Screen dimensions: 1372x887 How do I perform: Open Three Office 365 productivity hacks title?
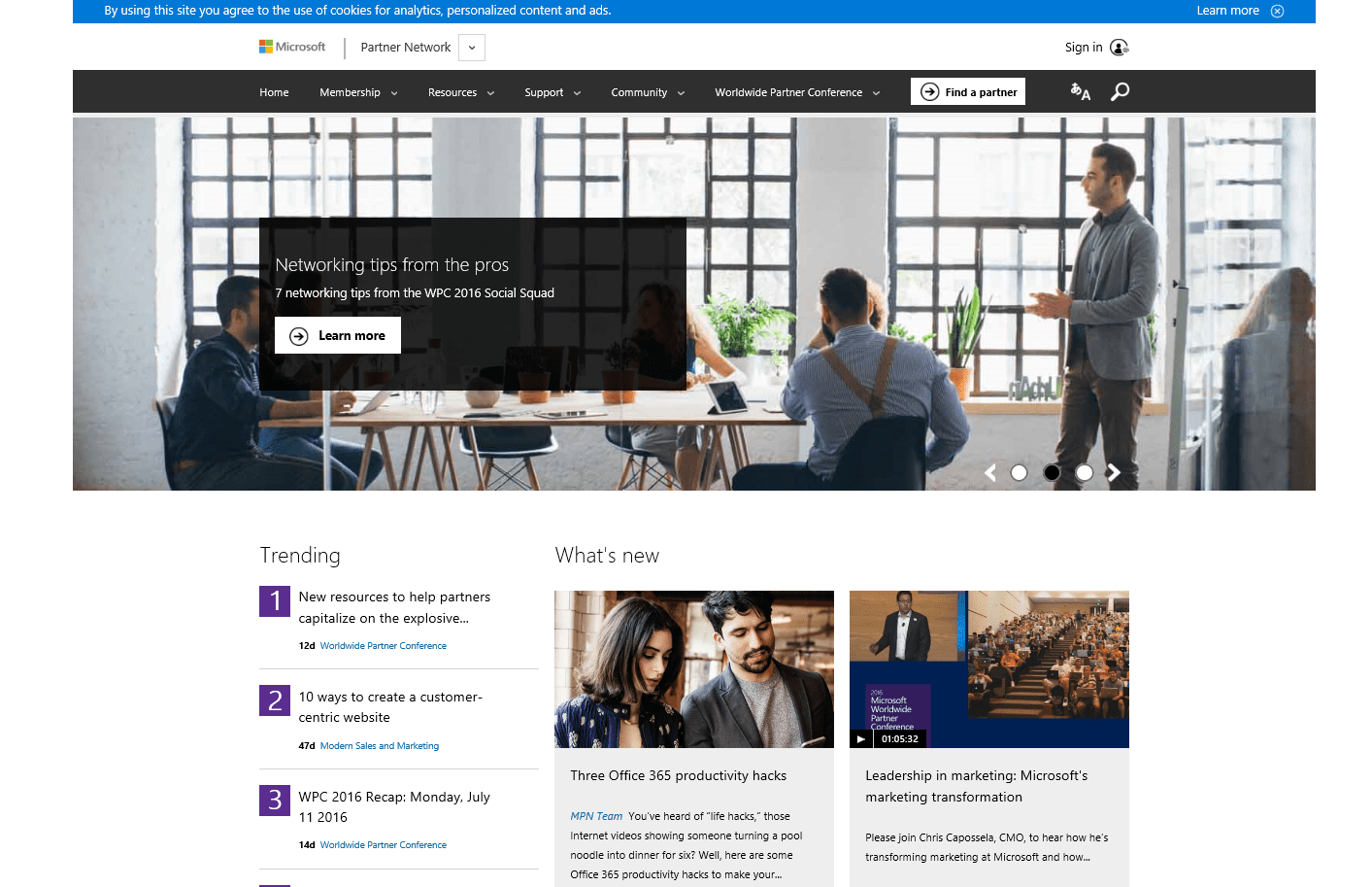[x=679, y=775]
